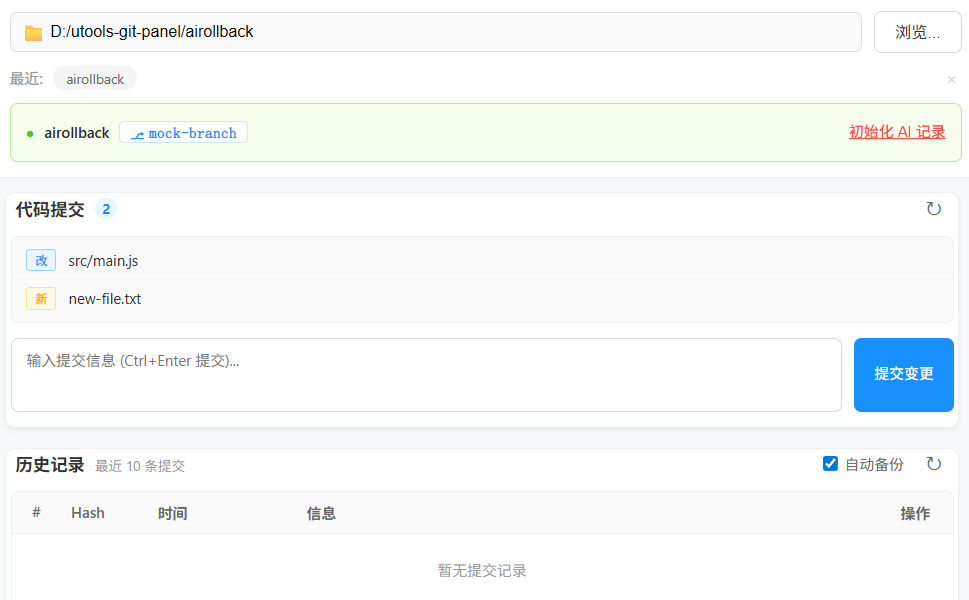Click the 新 new-file badge for new-file.txt
Image resolution: width=969 pixels, height=600 pixels.
click(x=41, y=299)
